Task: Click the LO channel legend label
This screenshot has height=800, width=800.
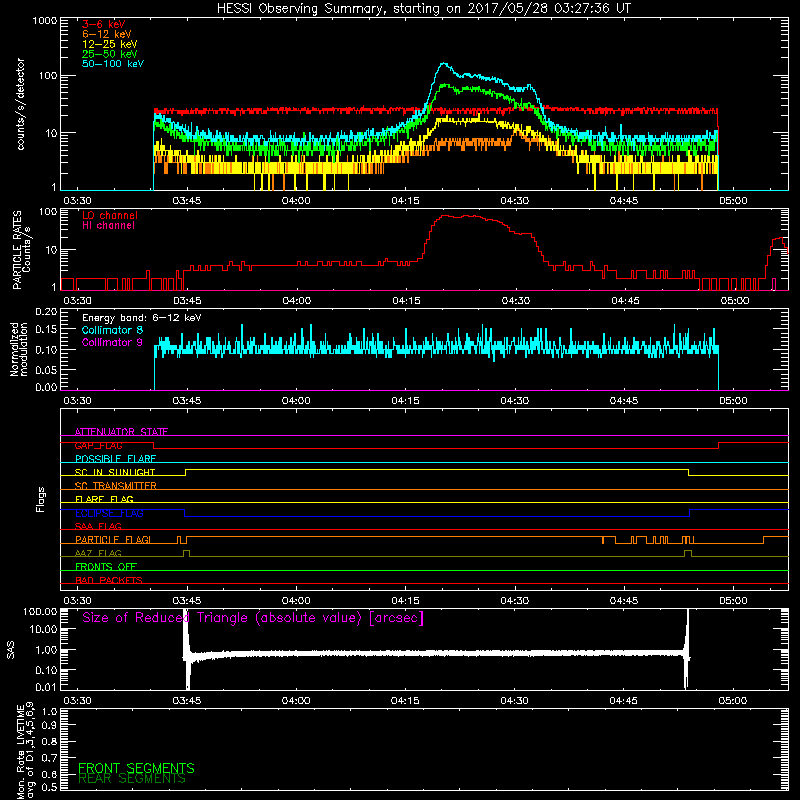Action: 110,215
